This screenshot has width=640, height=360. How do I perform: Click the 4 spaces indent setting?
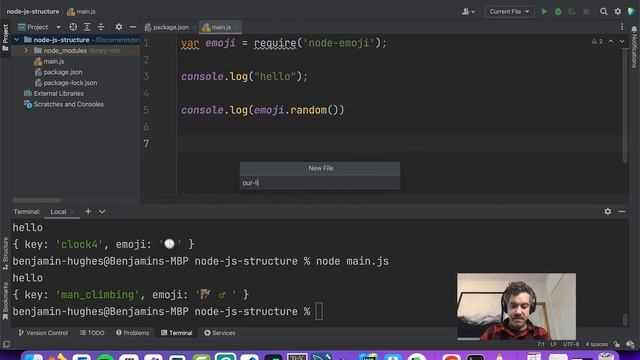coord(596,344)
